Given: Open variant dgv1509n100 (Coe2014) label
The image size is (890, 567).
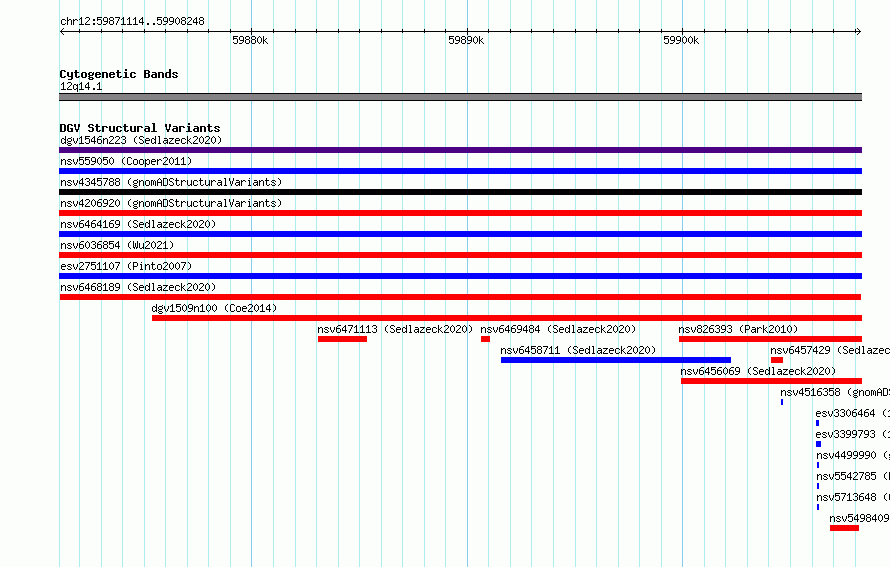Looking at the screenshot, I should (214, 308).
